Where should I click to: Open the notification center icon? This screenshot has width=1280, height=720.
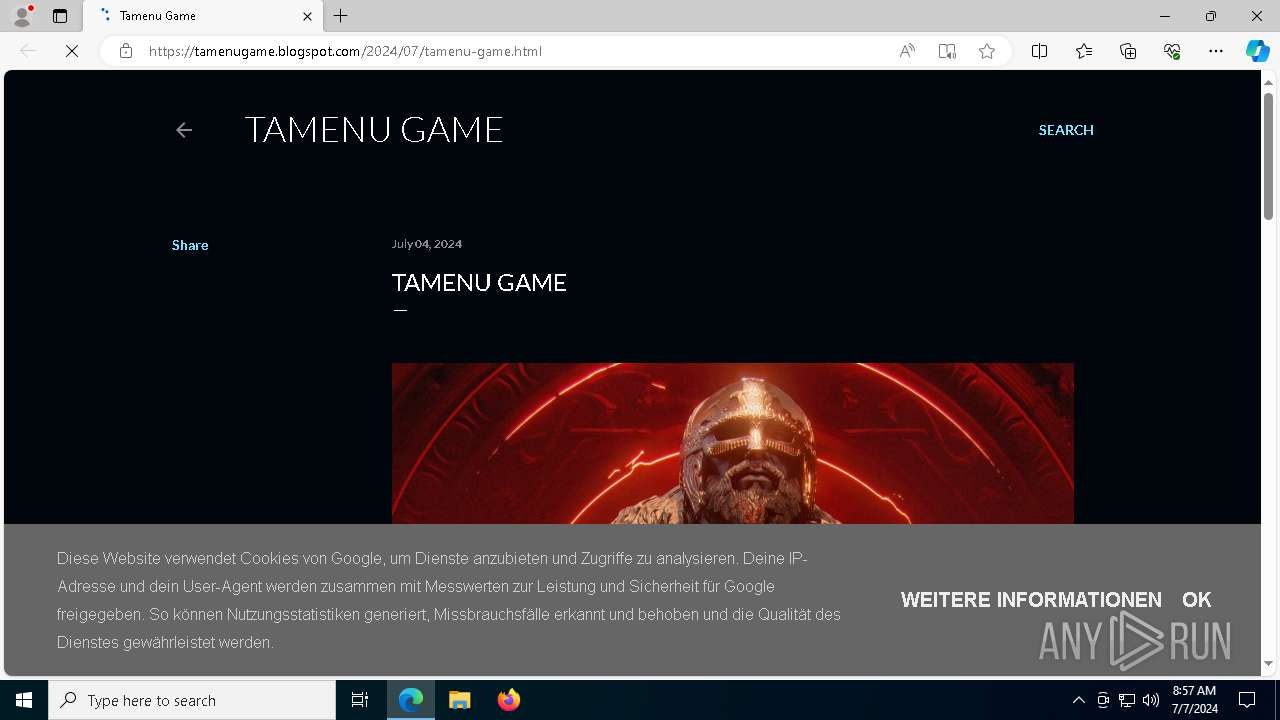pos(1247,700)
